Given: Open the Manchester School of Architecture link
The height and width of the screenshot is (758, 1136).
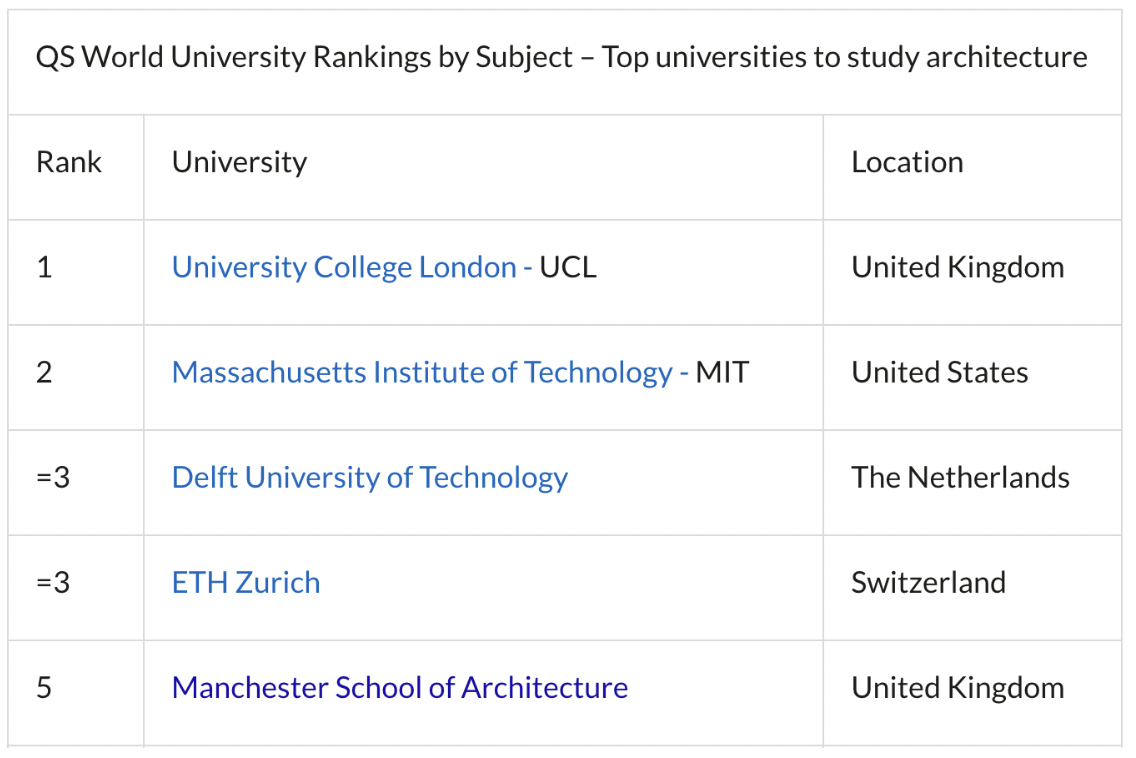Looking at the screenshot, I should (x=400, y=688).
